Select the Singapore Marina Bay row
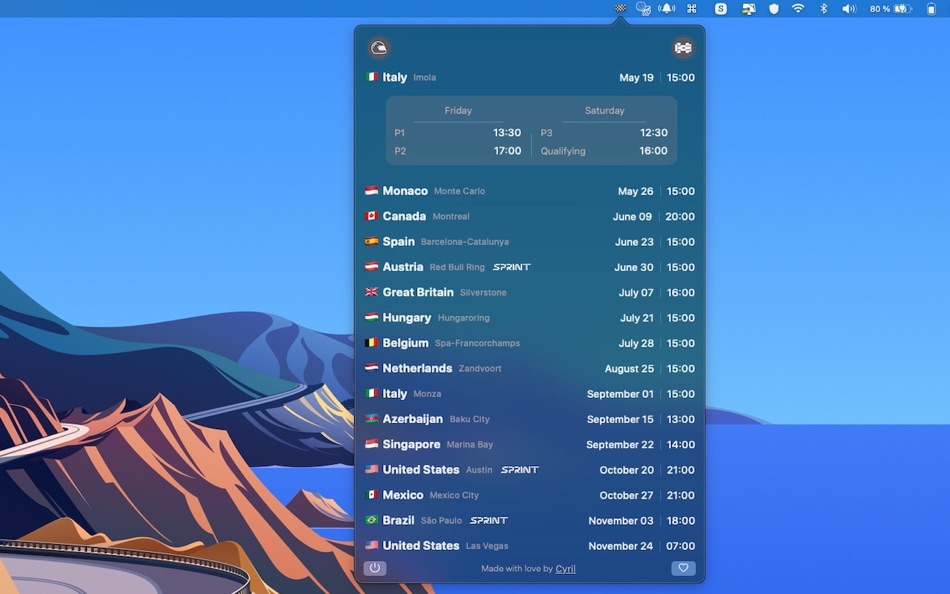 530,444
